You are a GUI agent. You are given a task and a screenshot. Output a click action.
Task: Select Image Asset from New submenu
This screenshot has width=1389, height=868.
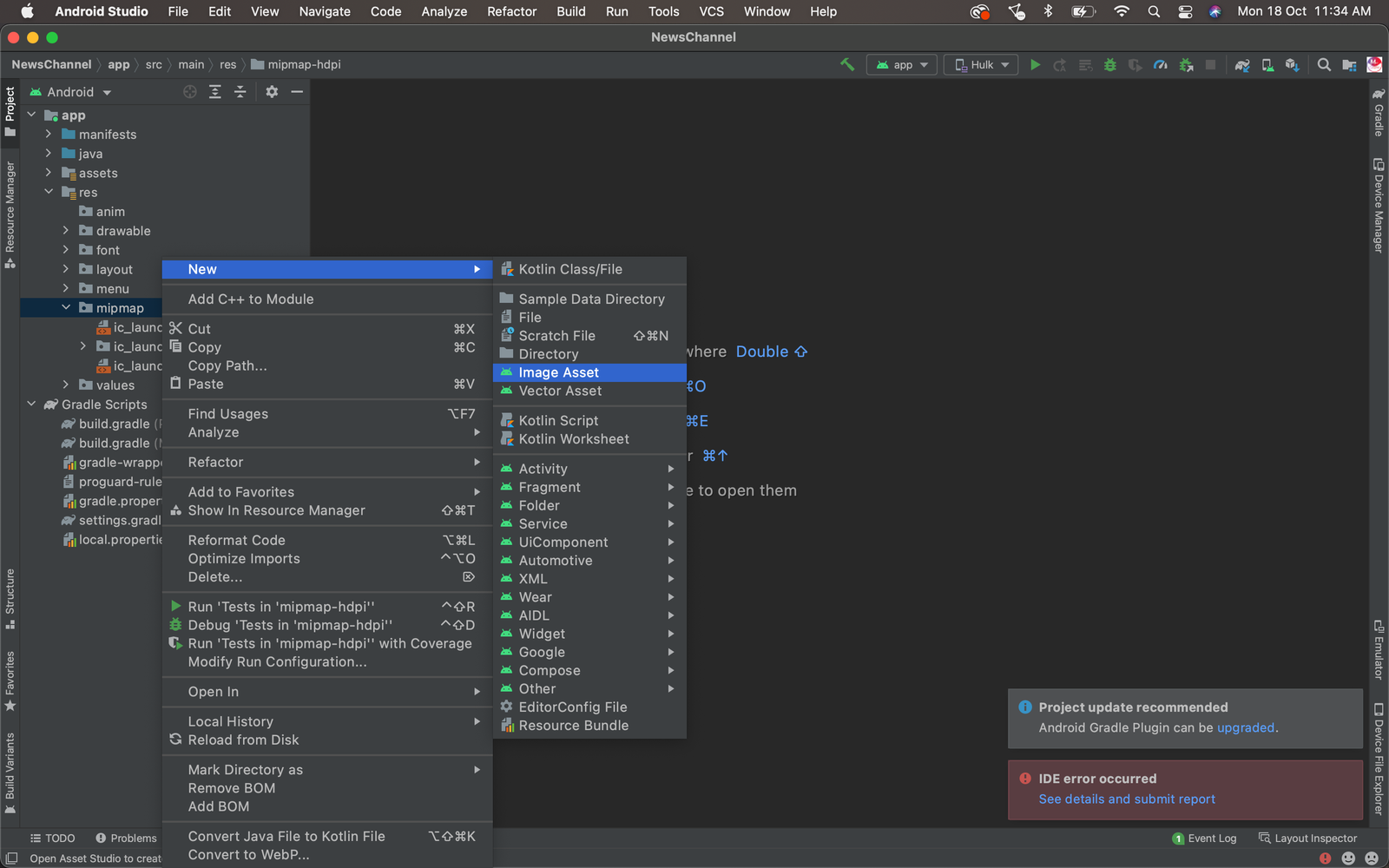(589, 372)
